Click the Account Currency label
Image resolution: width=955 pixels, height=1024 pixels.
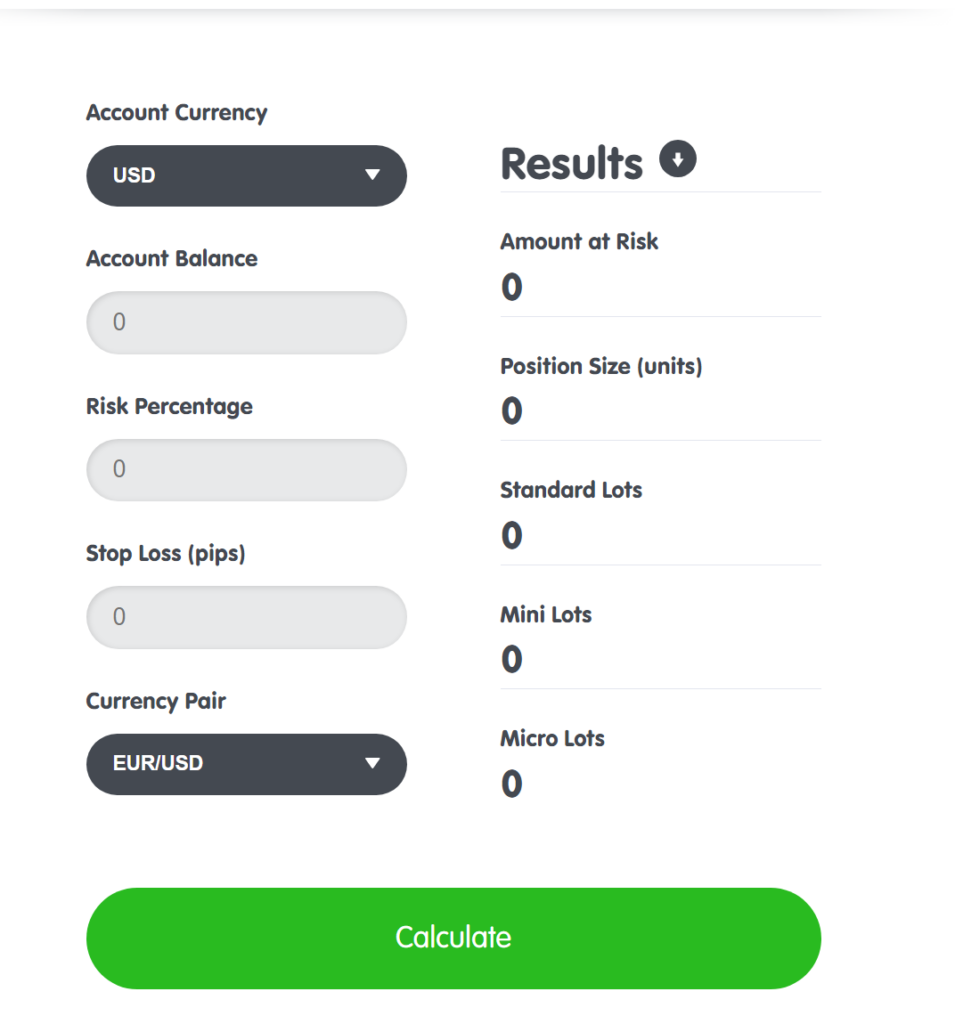tap(177, 113)
